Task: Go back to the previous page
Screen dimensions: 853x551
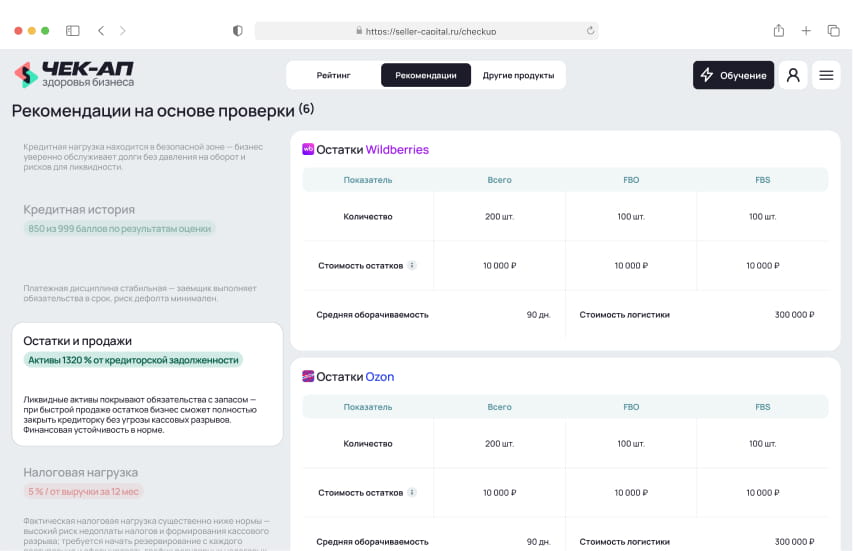Action: (101, 31)
